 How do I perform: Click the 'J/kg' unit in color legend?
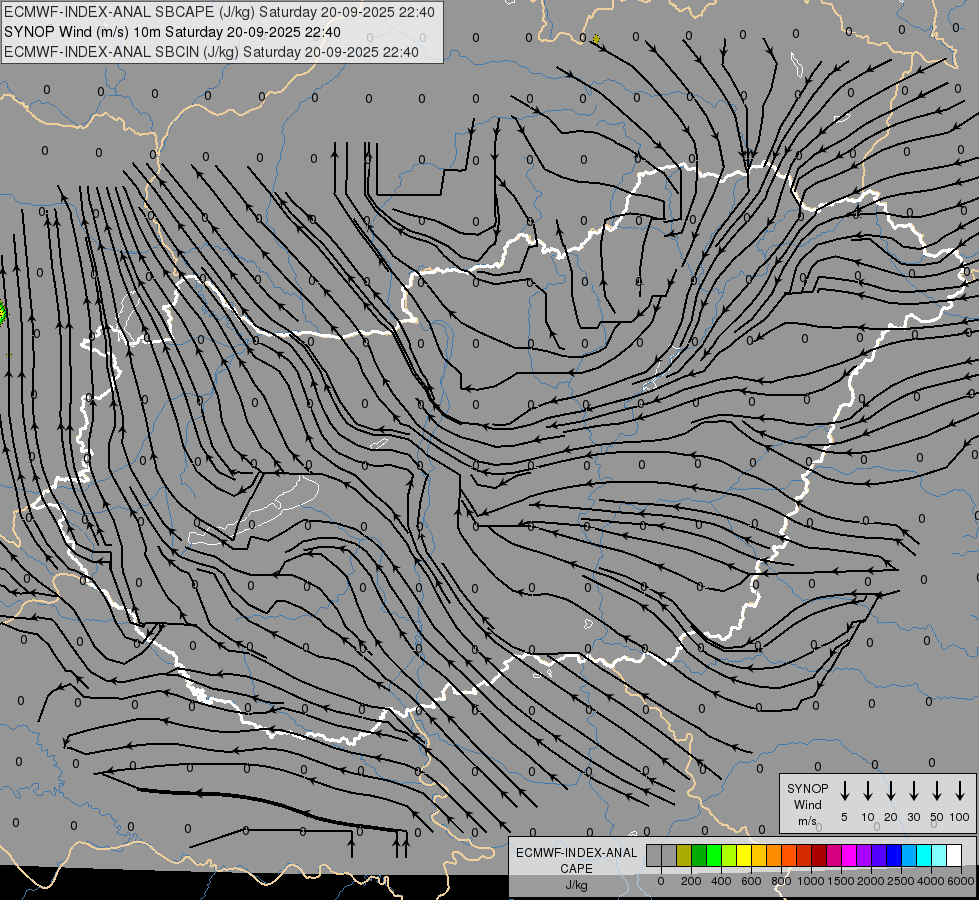tap(576, 885)
